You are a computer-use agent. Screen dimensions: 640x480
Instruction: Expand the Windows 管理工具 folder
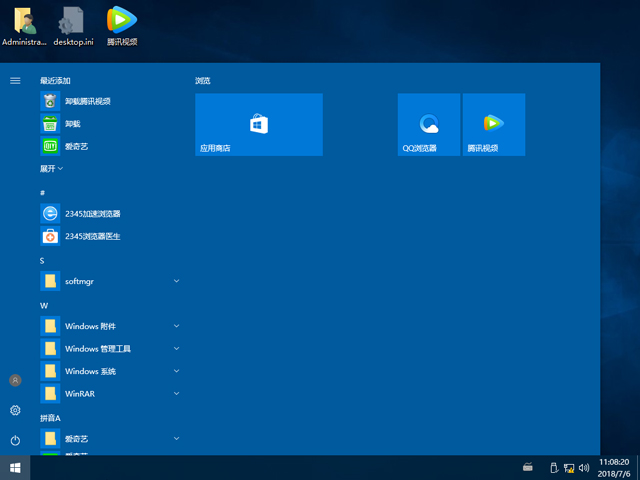point(110,349)
